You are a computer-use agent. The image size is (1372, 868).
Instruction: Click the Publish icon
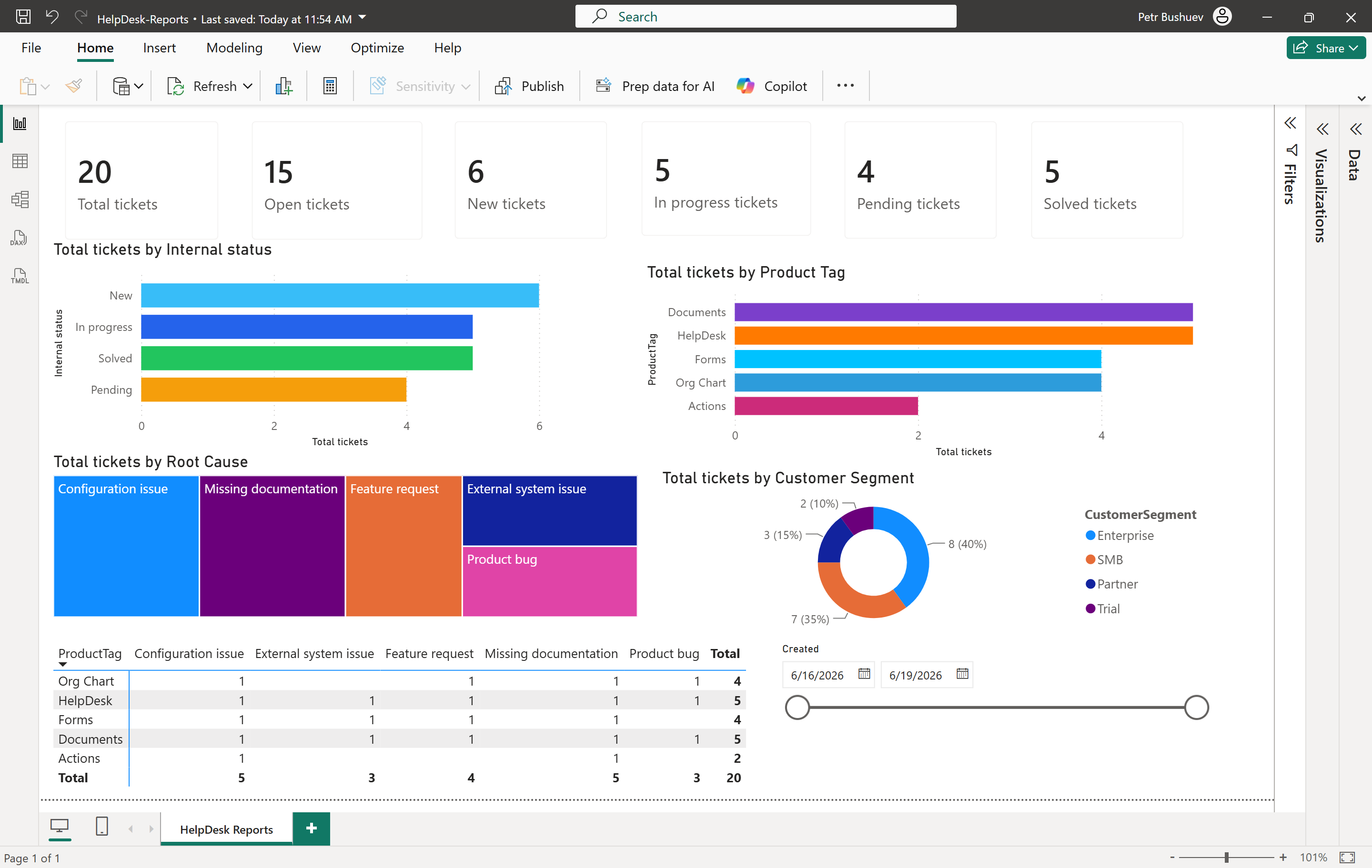(503, 87)
